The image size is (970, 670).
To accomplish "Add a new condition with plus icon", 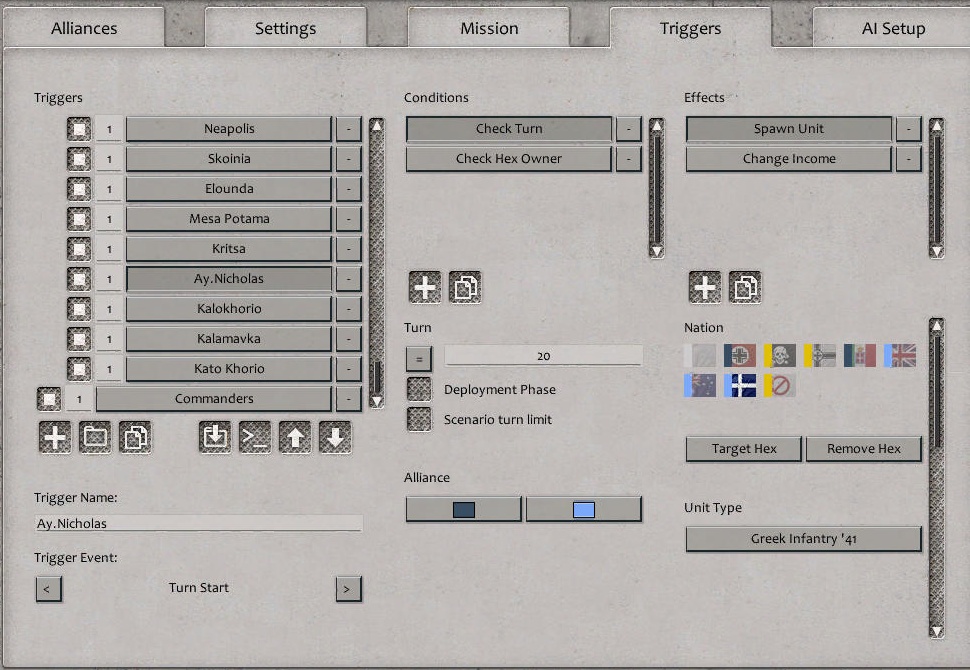I will point(425,287).
